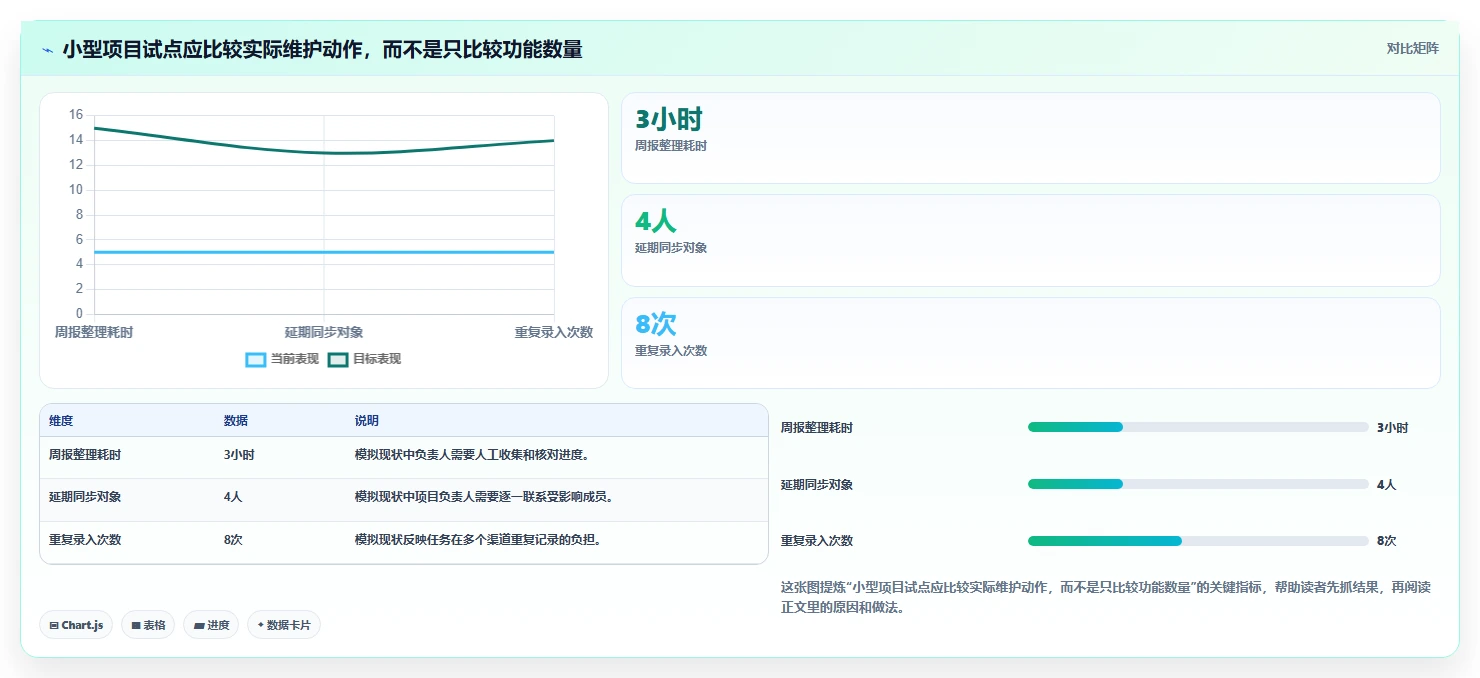Click the light blue 当前表现 line in chart

[324, 252]
